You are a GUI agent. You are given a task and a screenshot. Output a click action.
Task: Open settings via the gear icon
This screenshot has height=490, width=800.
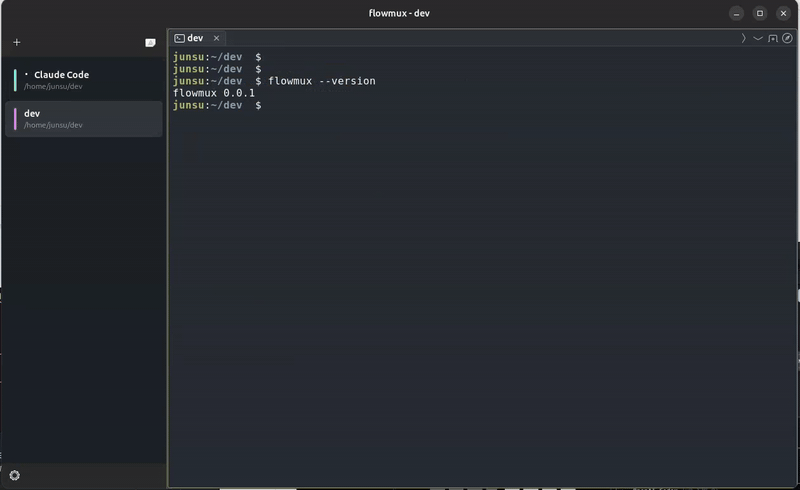click(x=15, y=475)
